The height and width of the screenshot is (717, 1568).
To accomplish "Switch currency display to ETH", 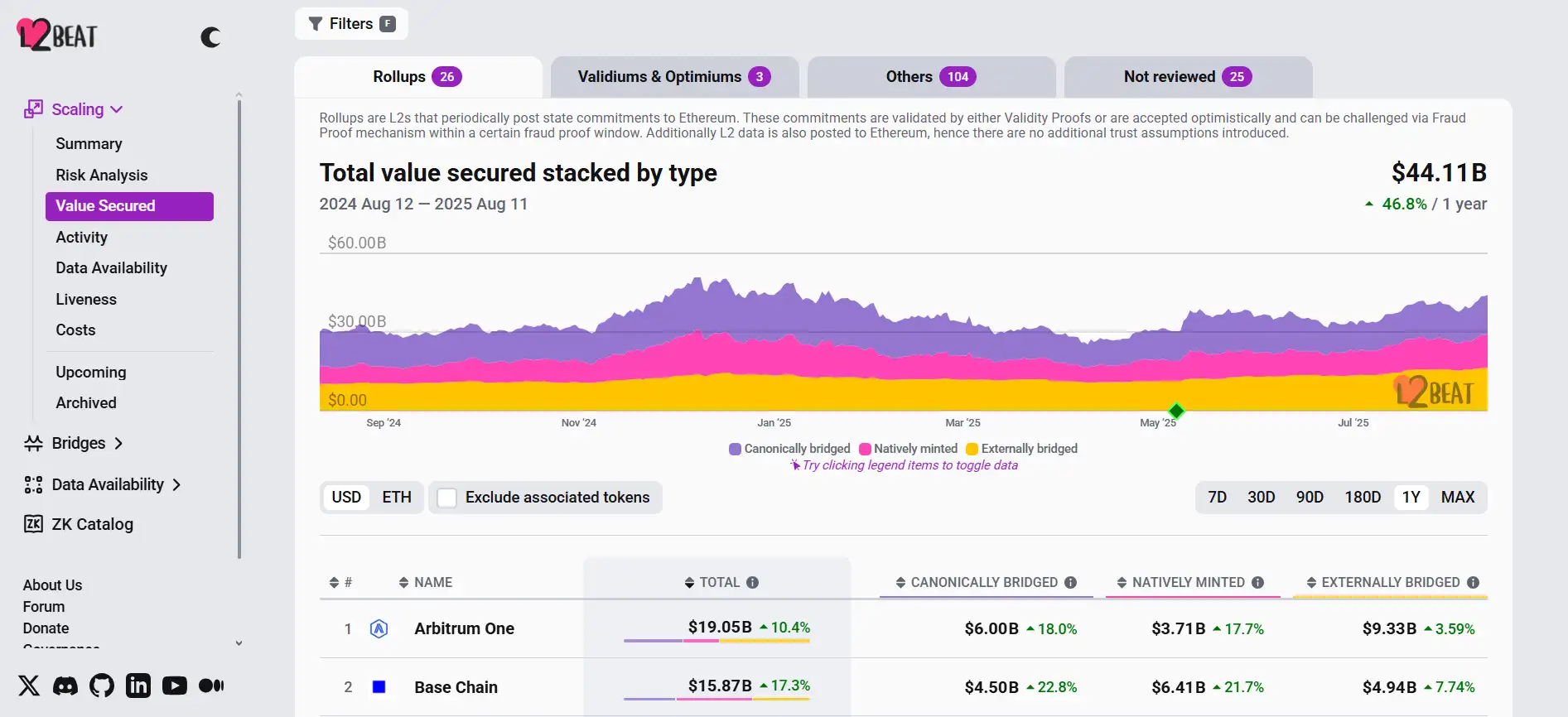I will [x=396, y=498].
